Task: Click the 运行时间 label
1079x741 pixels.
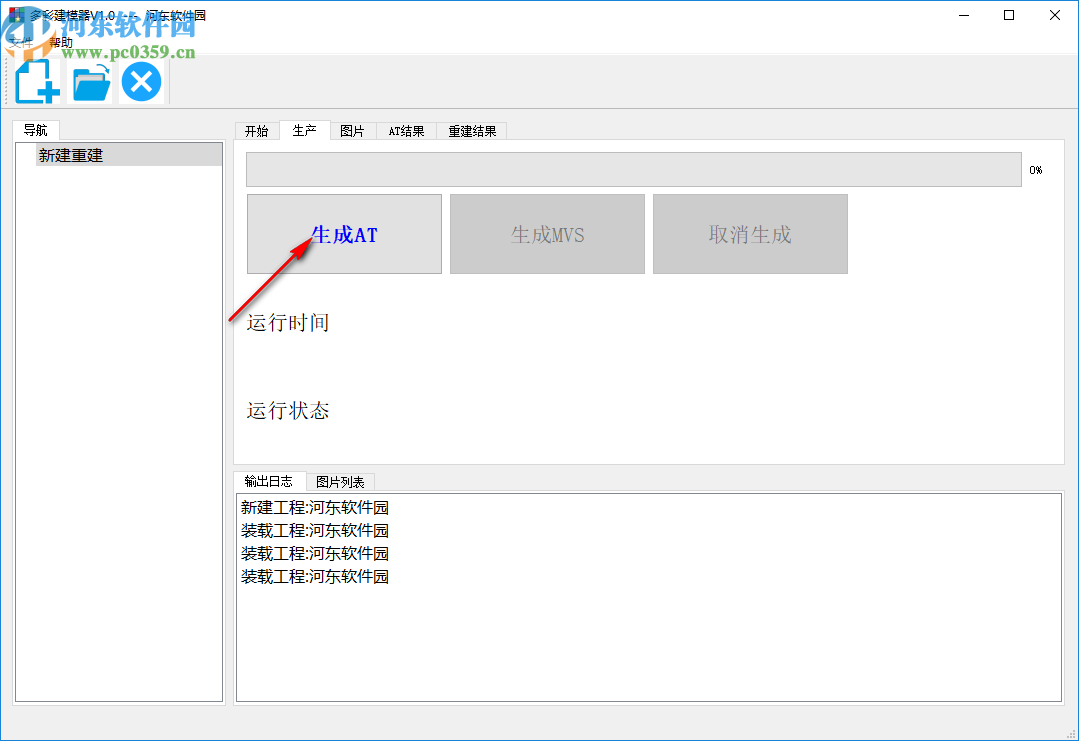Action: (x=288, y=322)
